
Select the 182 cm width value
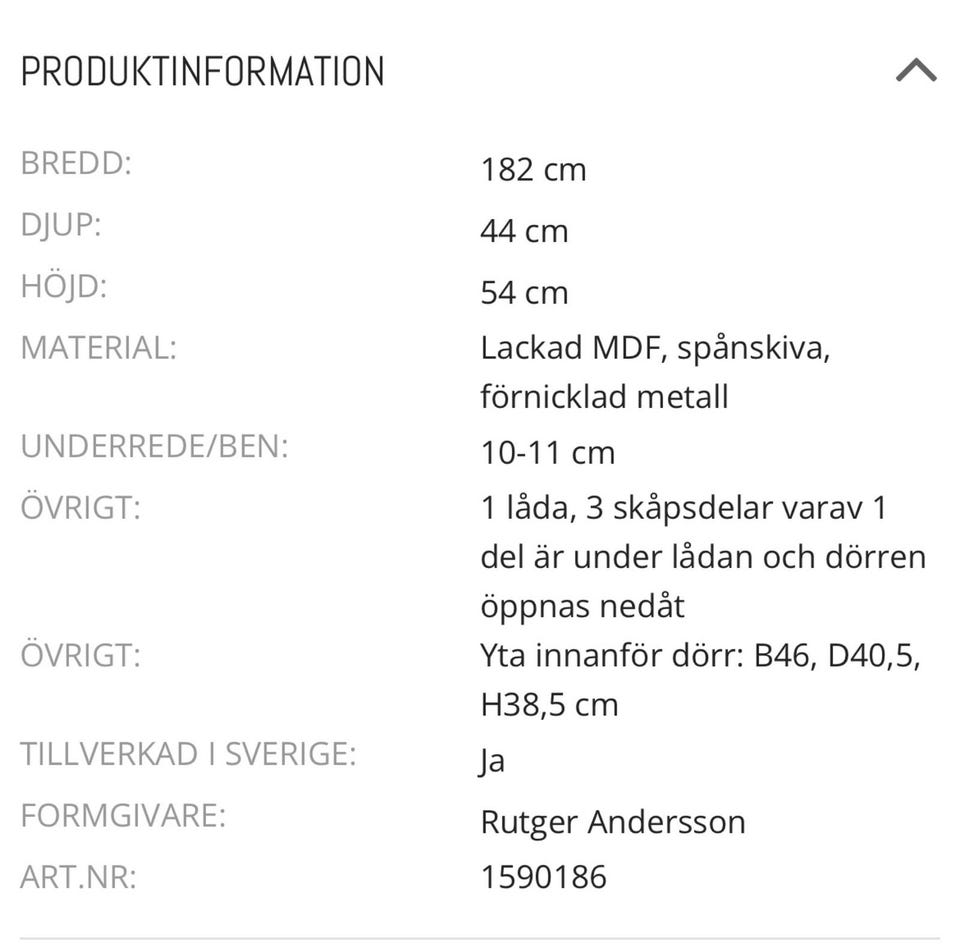(533, 169)
